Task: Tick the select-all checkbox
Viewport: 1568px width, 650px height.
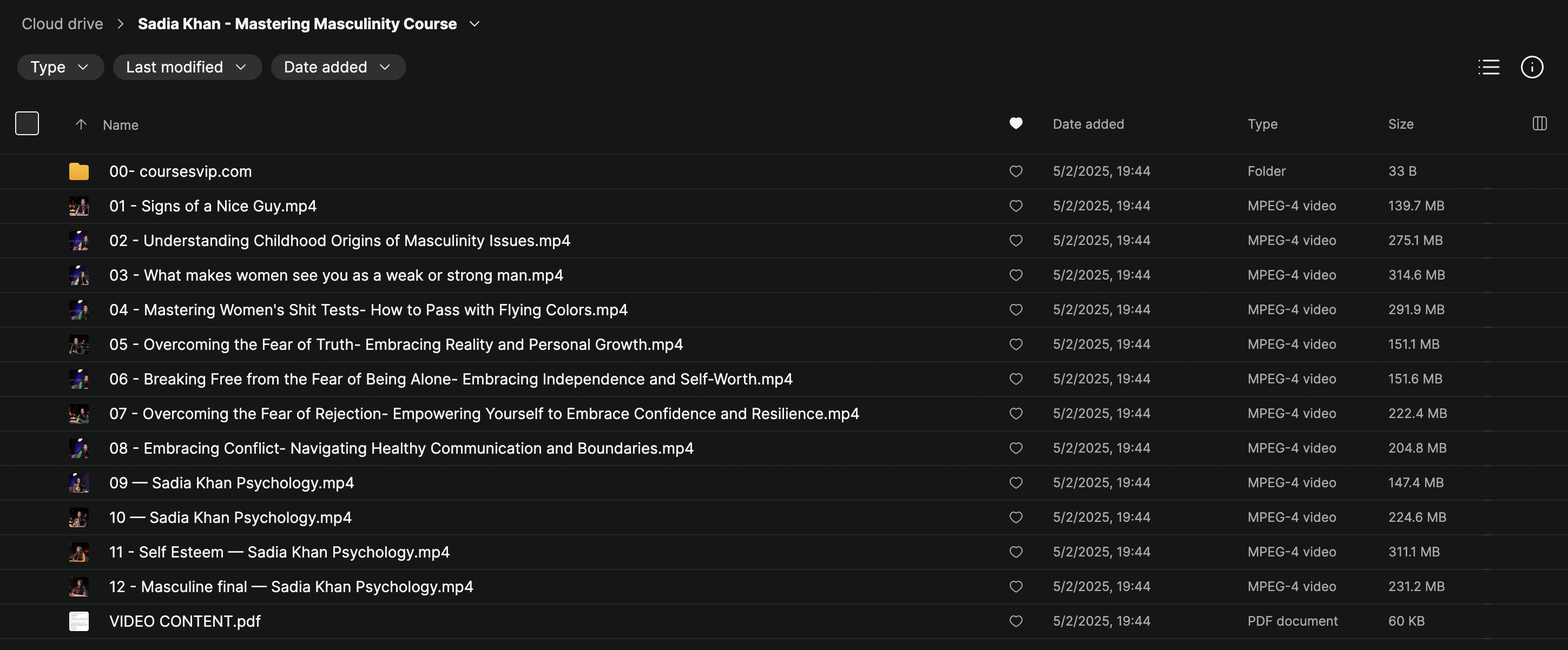Action: pos(27,123)
